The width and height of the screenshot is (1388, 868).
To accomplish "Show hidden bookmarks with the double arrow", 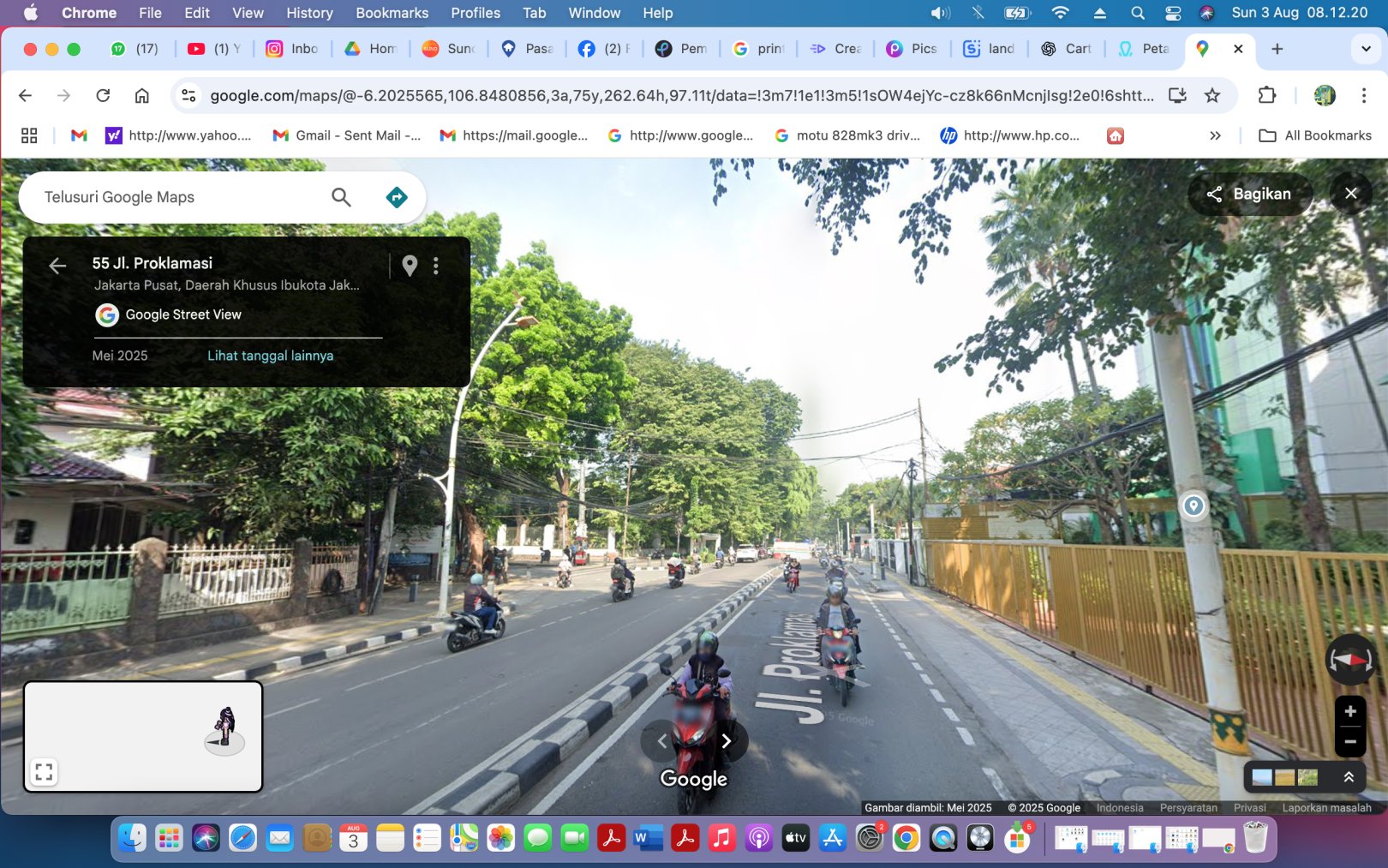I will pyautogui.click(x=1214, y=135).
